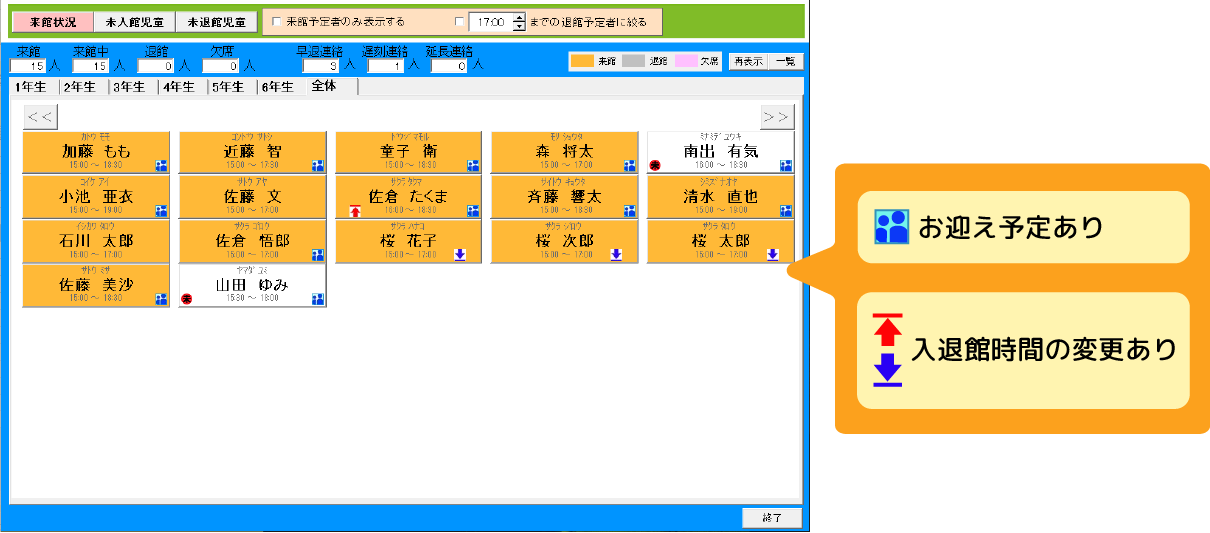Click the name 童子 衛
Screen dimensions: 1210x533
408,151
